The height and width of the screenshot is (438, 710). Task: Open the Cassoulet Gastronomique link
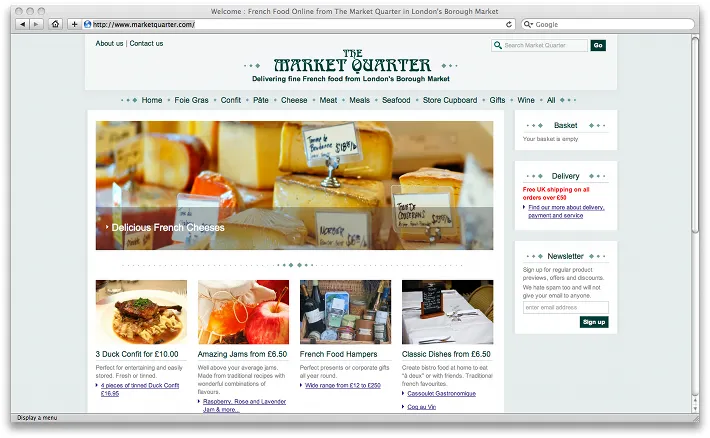pos(441,394)
